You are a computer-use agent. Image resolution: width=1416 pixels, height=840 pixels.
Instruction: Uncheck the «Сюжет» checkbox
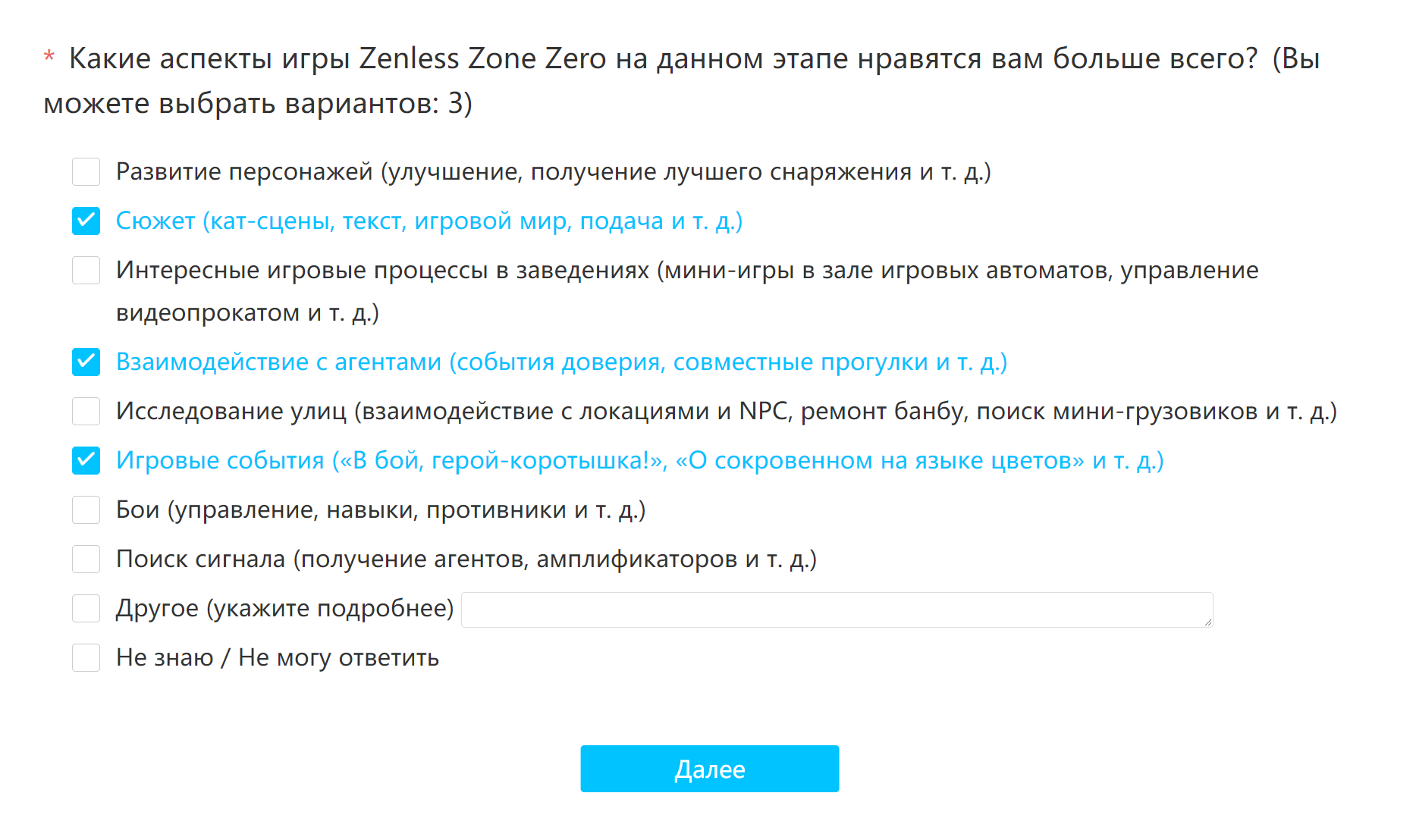(x=86, y=221)
